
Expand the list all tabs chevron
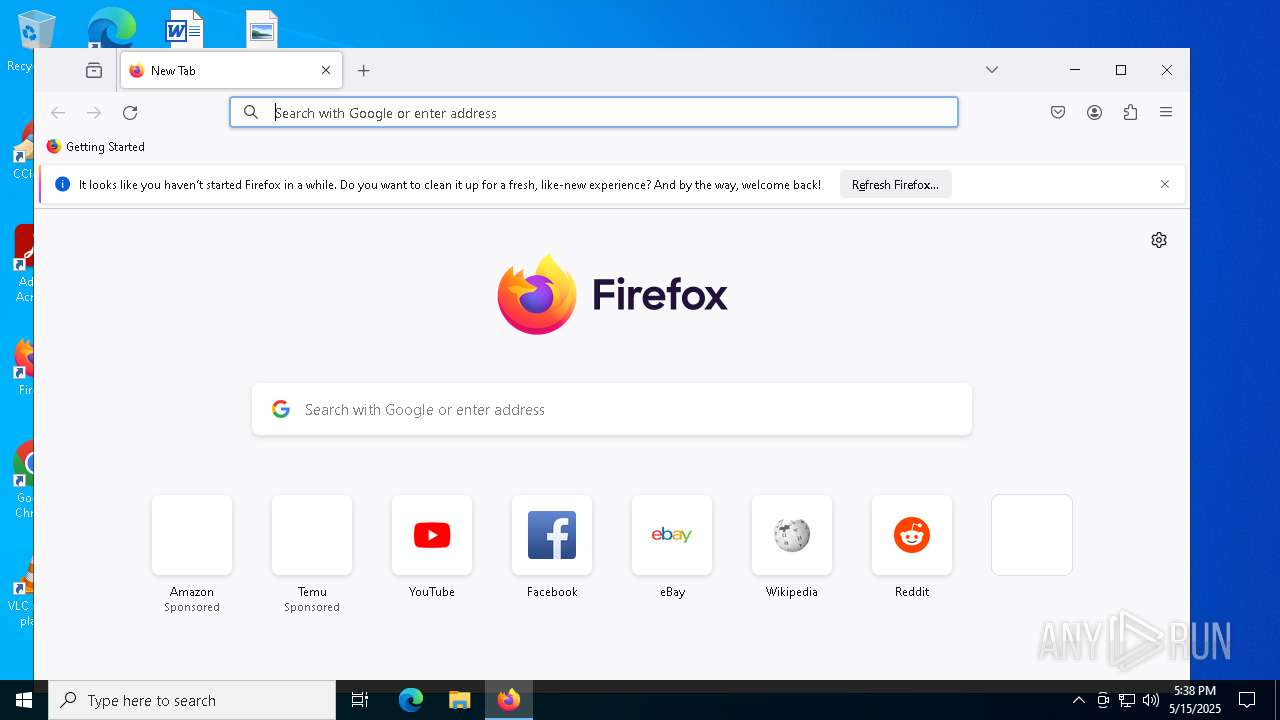point(992,70)
